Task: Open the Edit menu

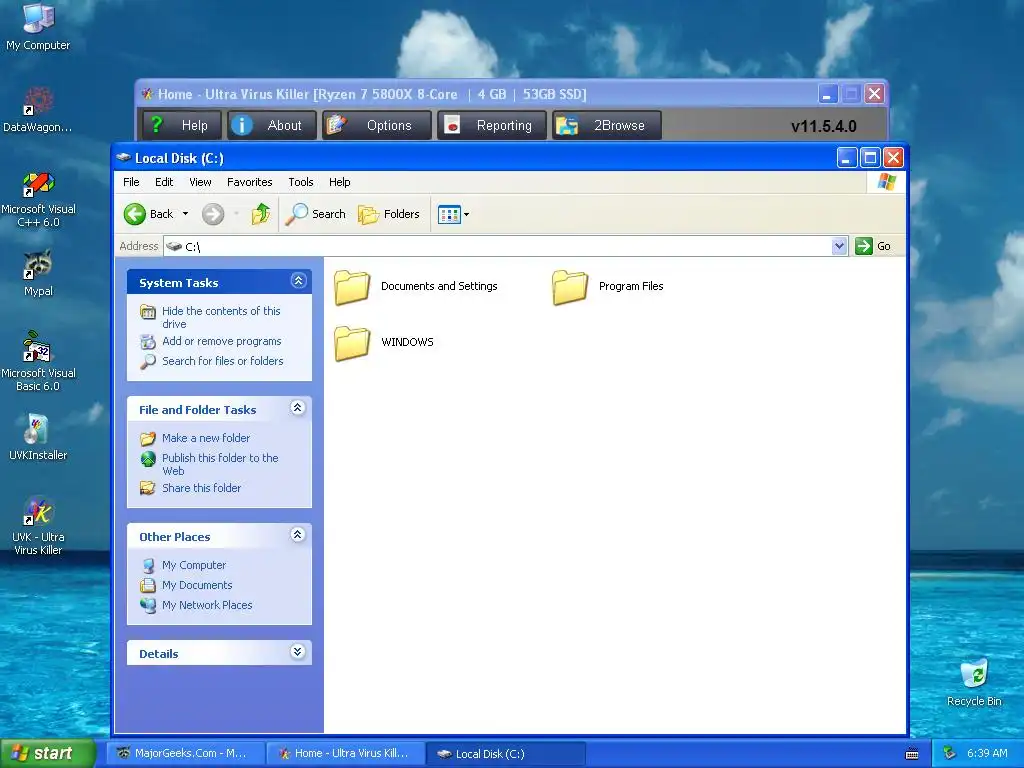Action: pyautogui.click(x=164, y=182)
